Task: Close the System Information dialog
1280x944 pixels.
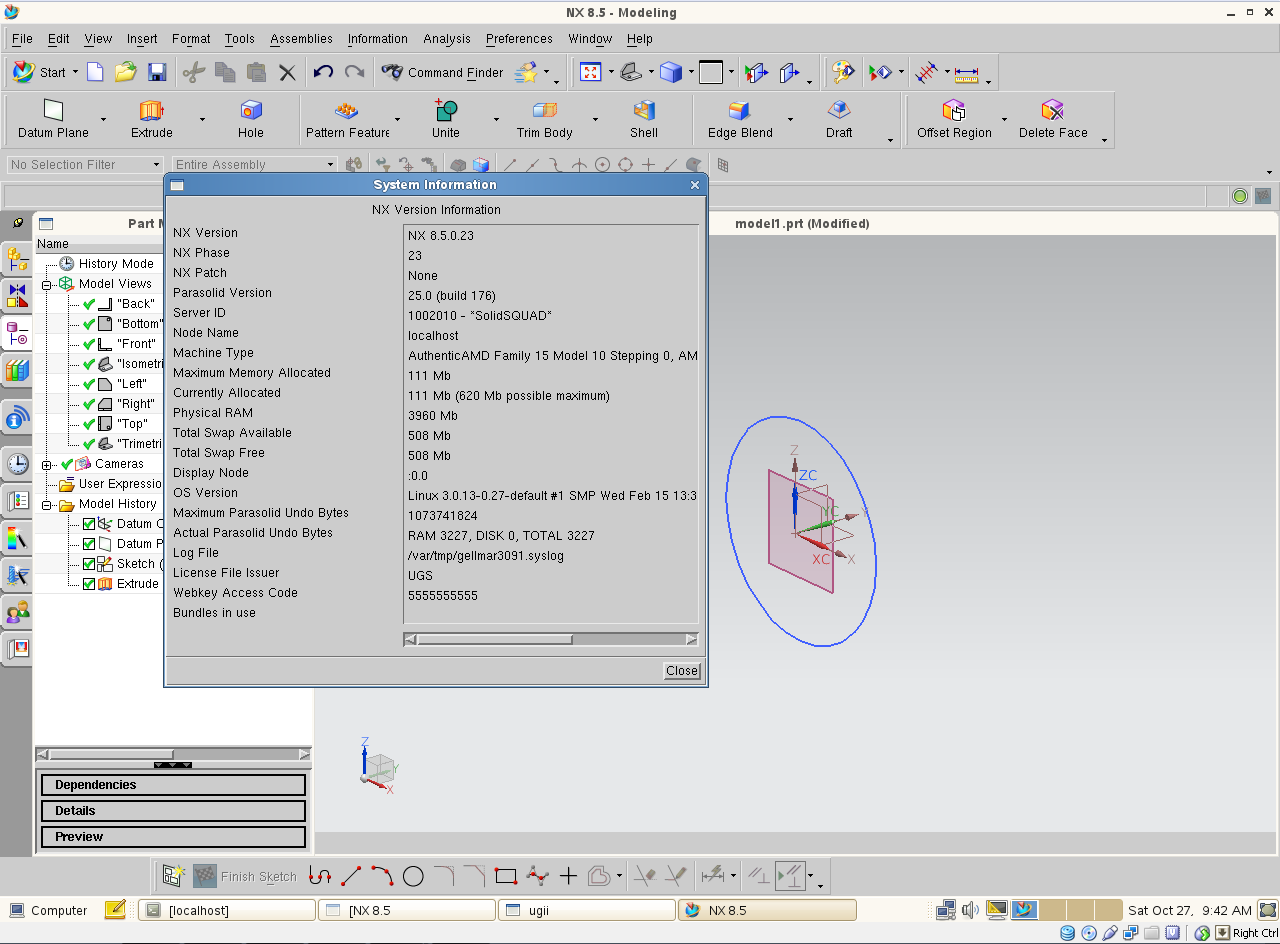Action: coord(682,671)
